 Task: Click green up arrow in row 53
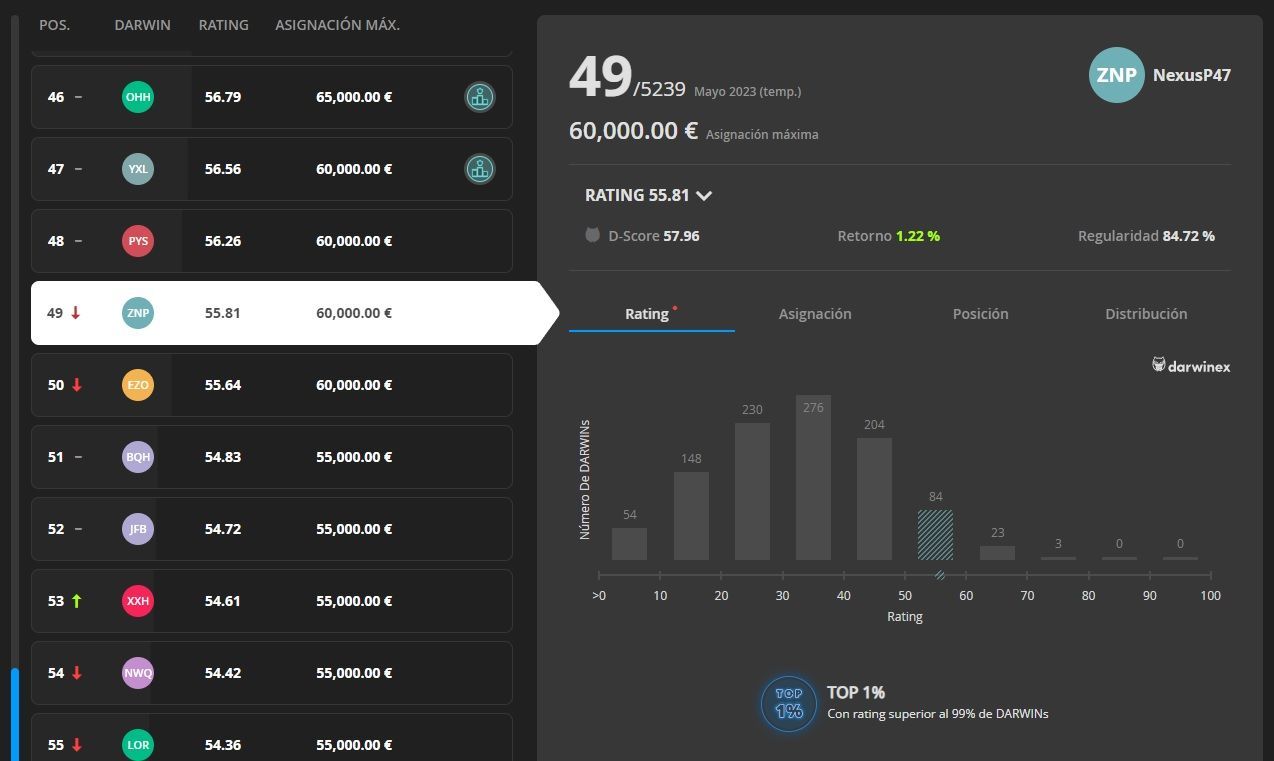77,601
